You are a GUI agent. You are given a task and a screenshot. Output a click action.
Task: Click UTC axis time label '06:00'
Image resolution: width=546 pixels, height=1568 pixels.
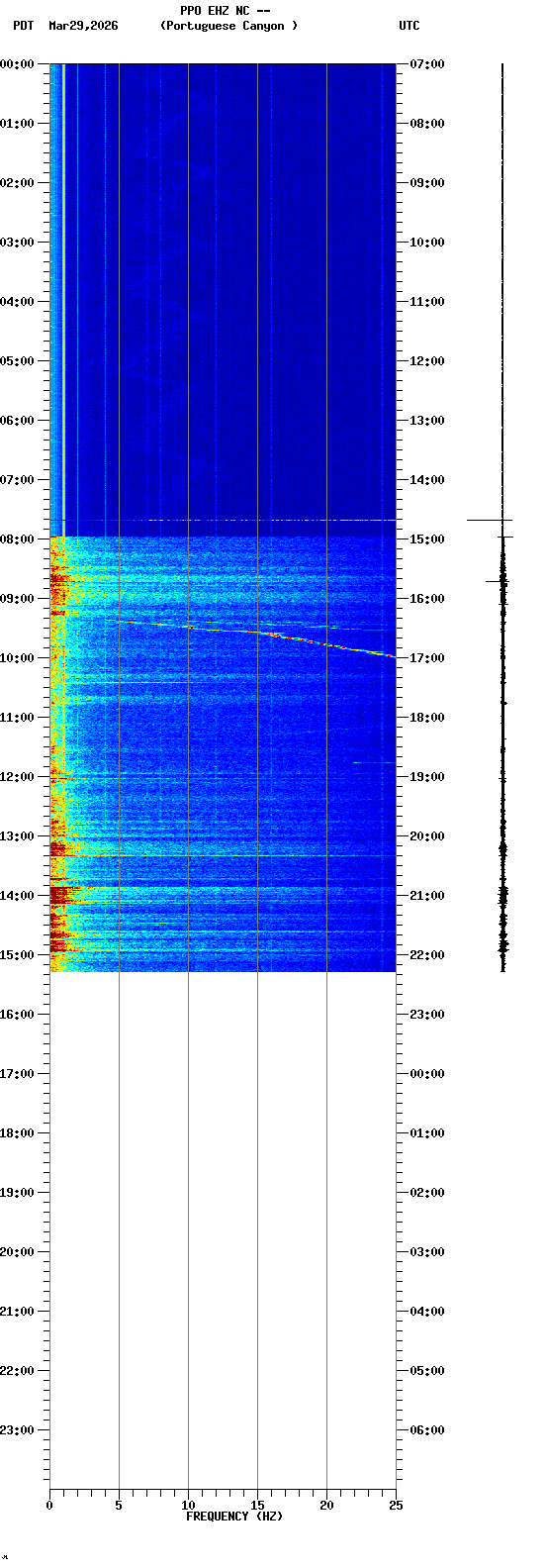tap(427, 1430)
